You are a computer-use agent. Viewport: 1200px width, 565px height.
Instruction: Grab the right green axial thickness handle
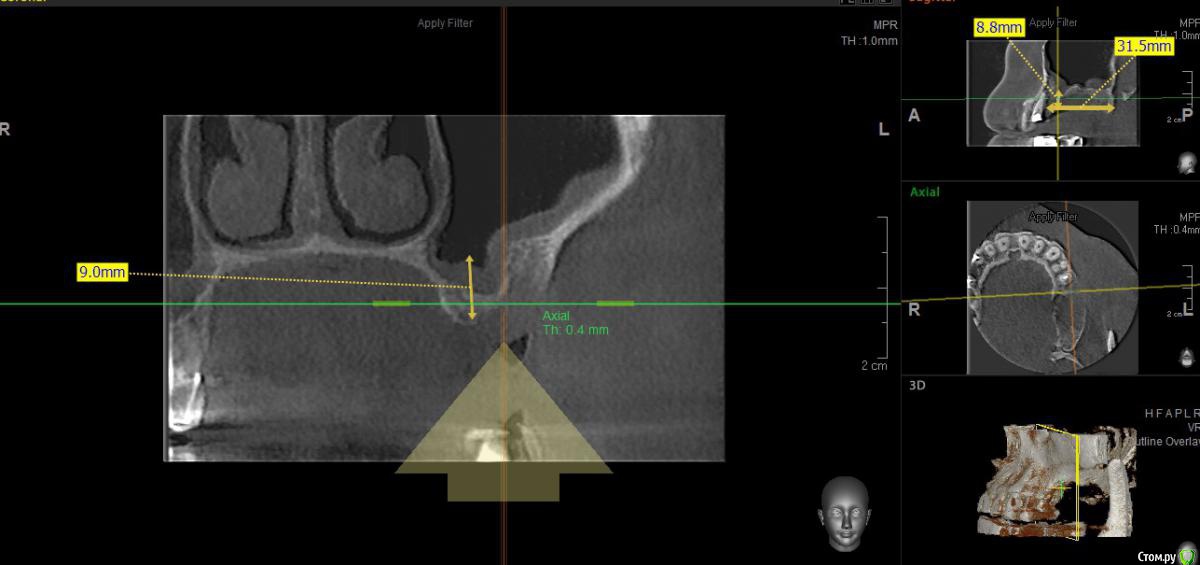(x=615, y=303)
